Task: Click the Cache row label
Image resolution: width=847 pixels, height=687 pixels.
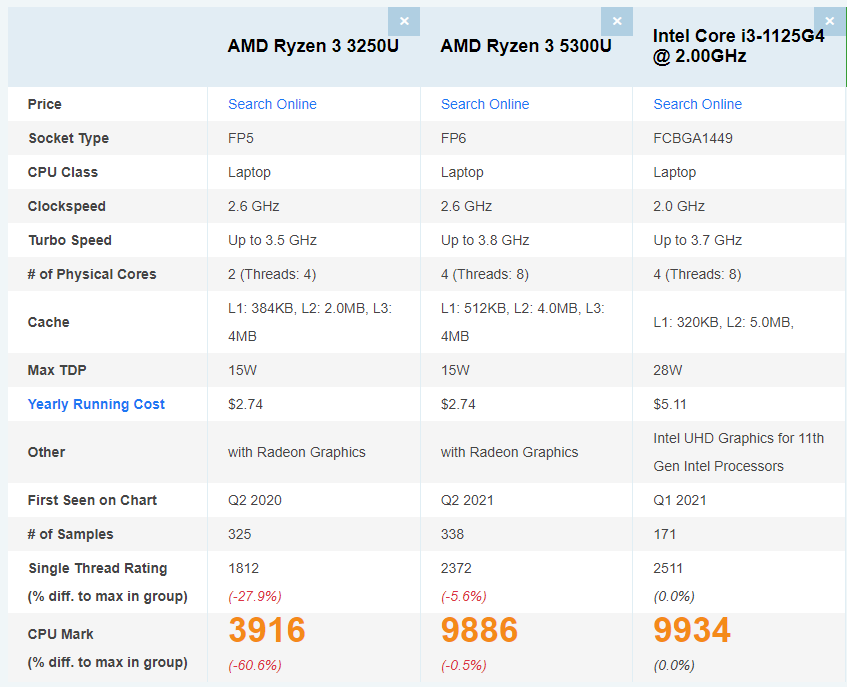Action: point(49,322)
